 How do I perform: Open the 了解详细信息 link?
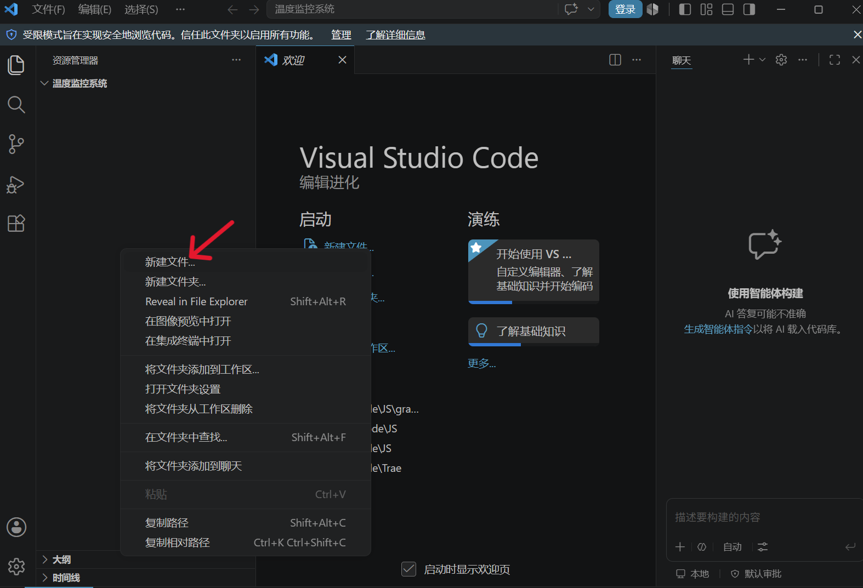[x=396, y=35]
